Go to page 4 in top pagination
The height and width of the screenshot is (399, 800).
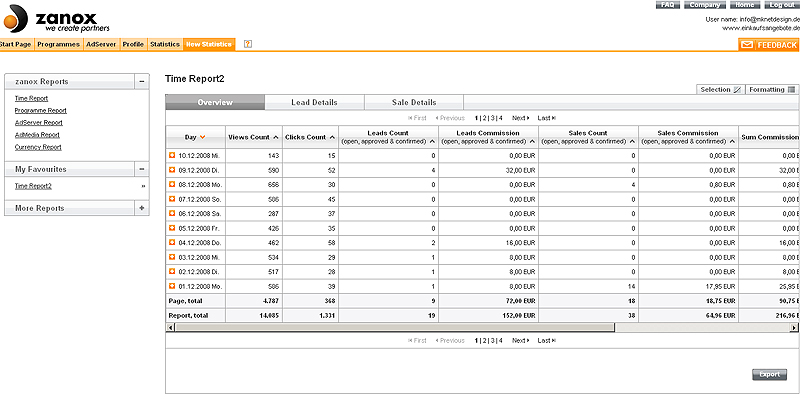[x=501, y=118]
